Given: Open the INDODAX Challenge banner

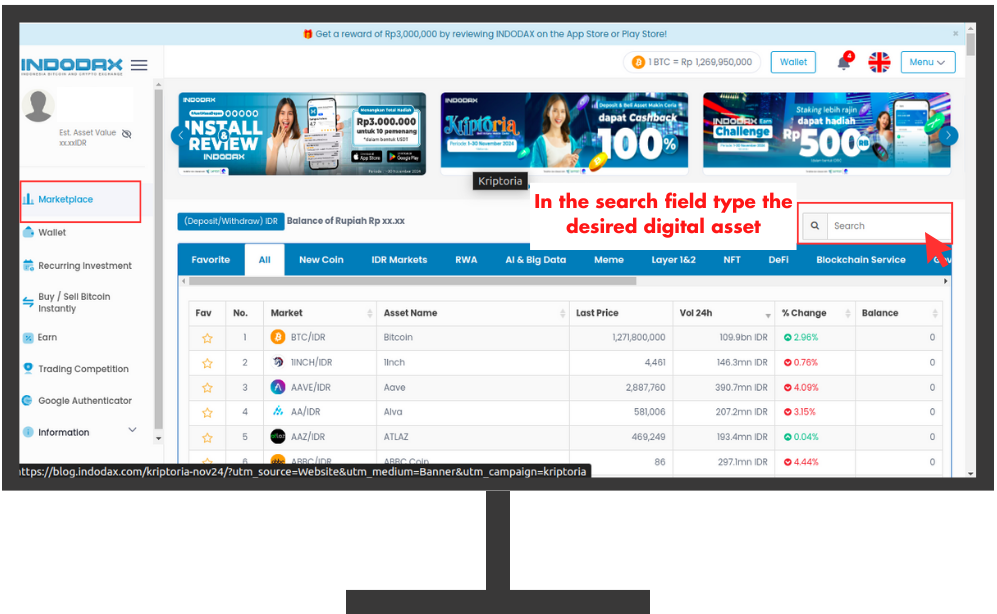Looking at the screenshot, I should click(827, 133).
